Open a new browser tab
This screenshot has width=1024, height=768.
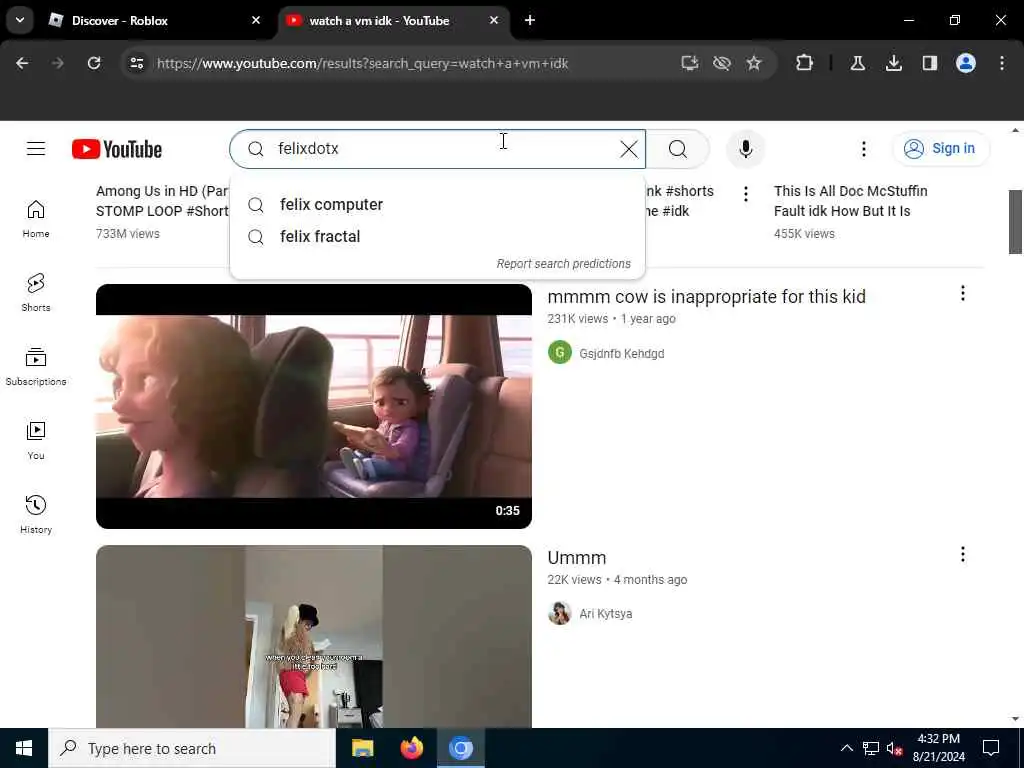pyautogui.click(x=530, y=20)
